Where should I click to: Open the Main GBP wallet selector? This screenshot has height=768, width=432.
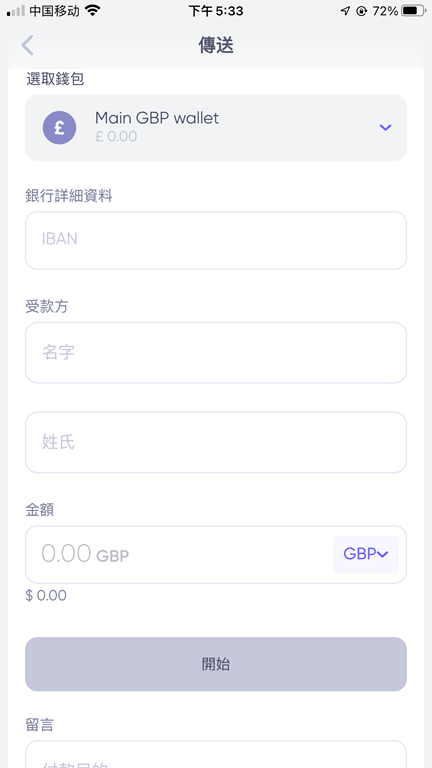(216, 127)
